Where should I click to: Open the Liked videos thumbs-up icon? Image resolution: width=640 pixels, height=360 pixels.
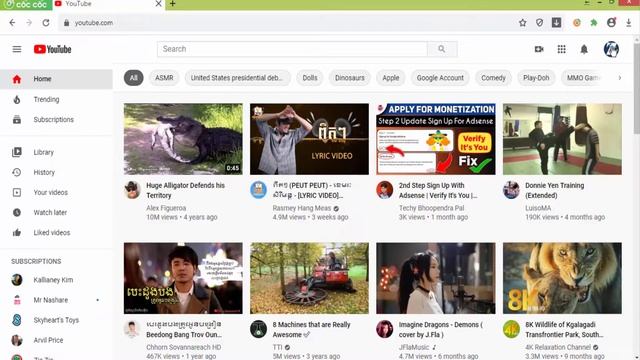pyautogui.click(x=17, y=233)
